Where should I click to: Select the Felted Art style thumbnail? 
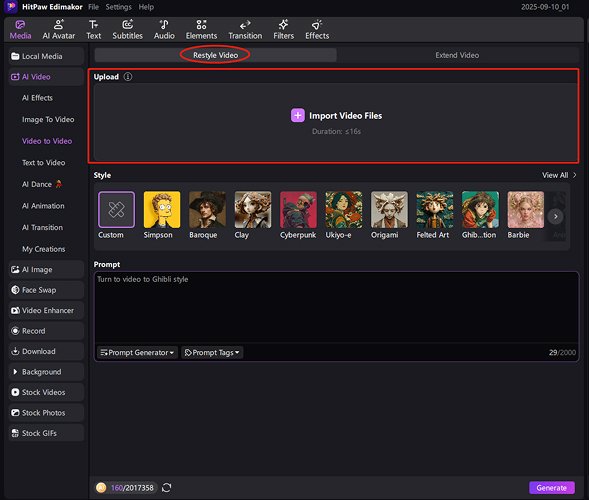[435, 210]
